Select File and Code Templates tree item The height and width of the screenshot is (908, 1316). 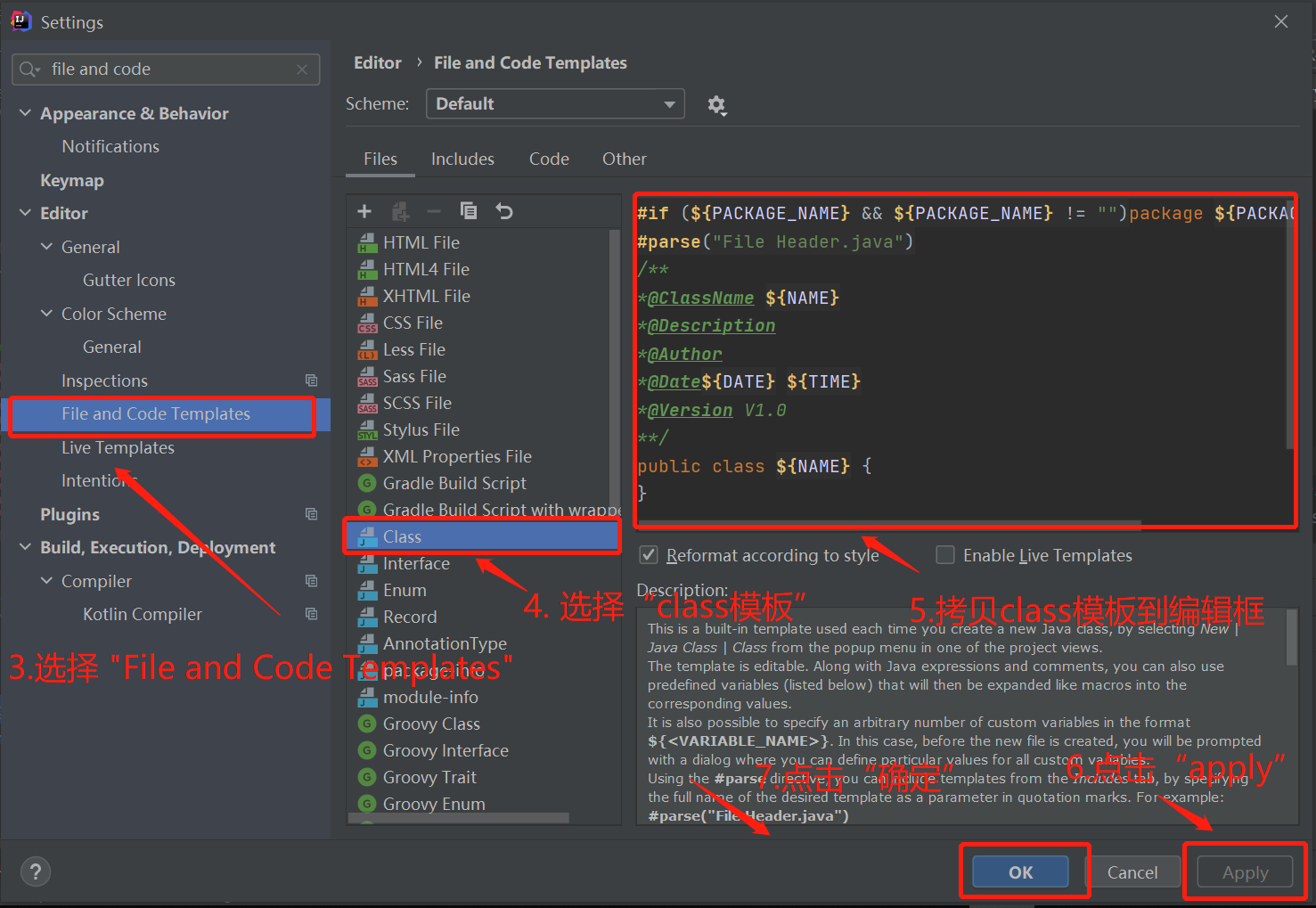pyautogui.click(x=166, y=413)
